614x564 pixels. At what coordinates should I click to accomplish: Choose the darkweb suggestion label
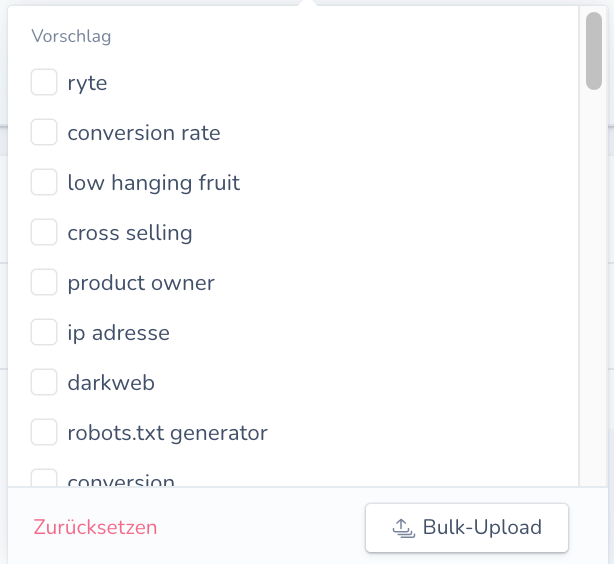(111, 383)
